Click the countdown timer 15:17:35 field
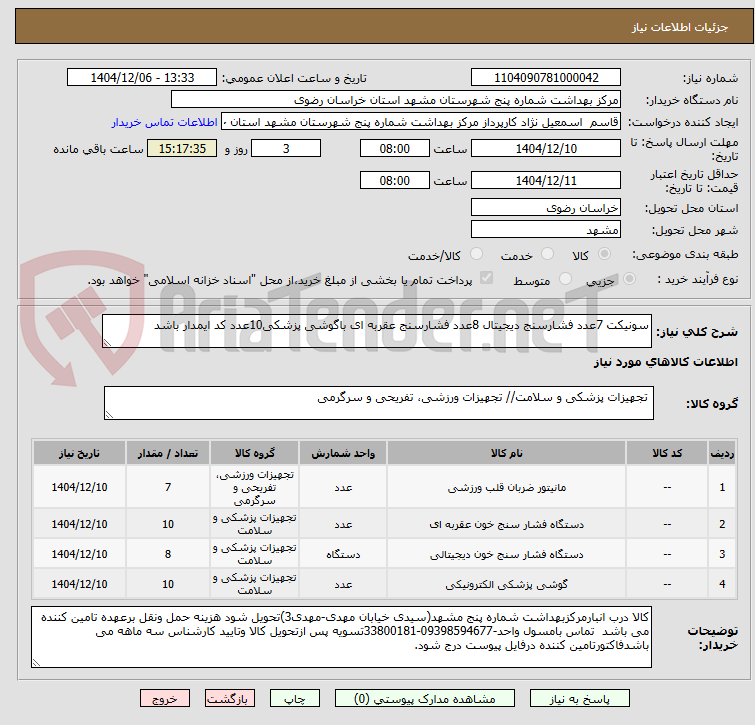755x725 pixels. [182, 148]
